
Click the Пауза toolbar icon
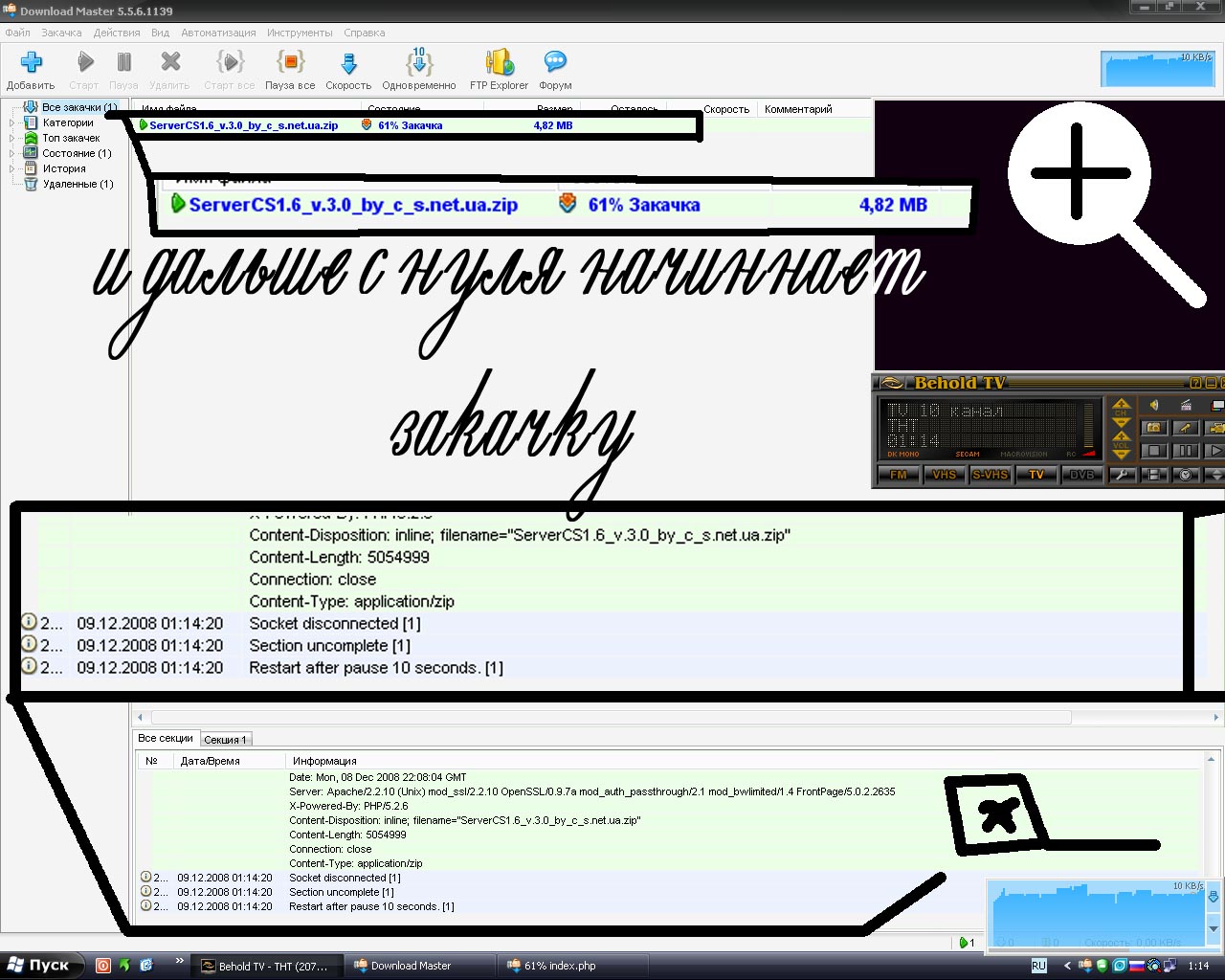123,62
